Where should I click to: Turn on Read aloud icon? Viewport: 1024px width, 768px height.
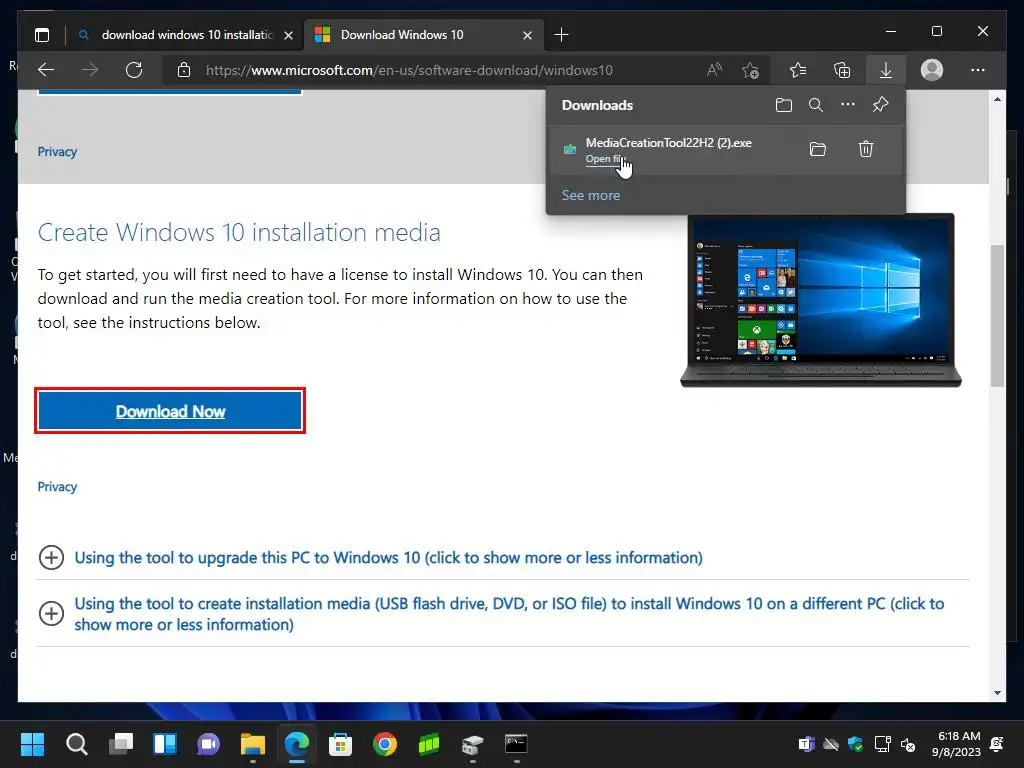point(714,70)
